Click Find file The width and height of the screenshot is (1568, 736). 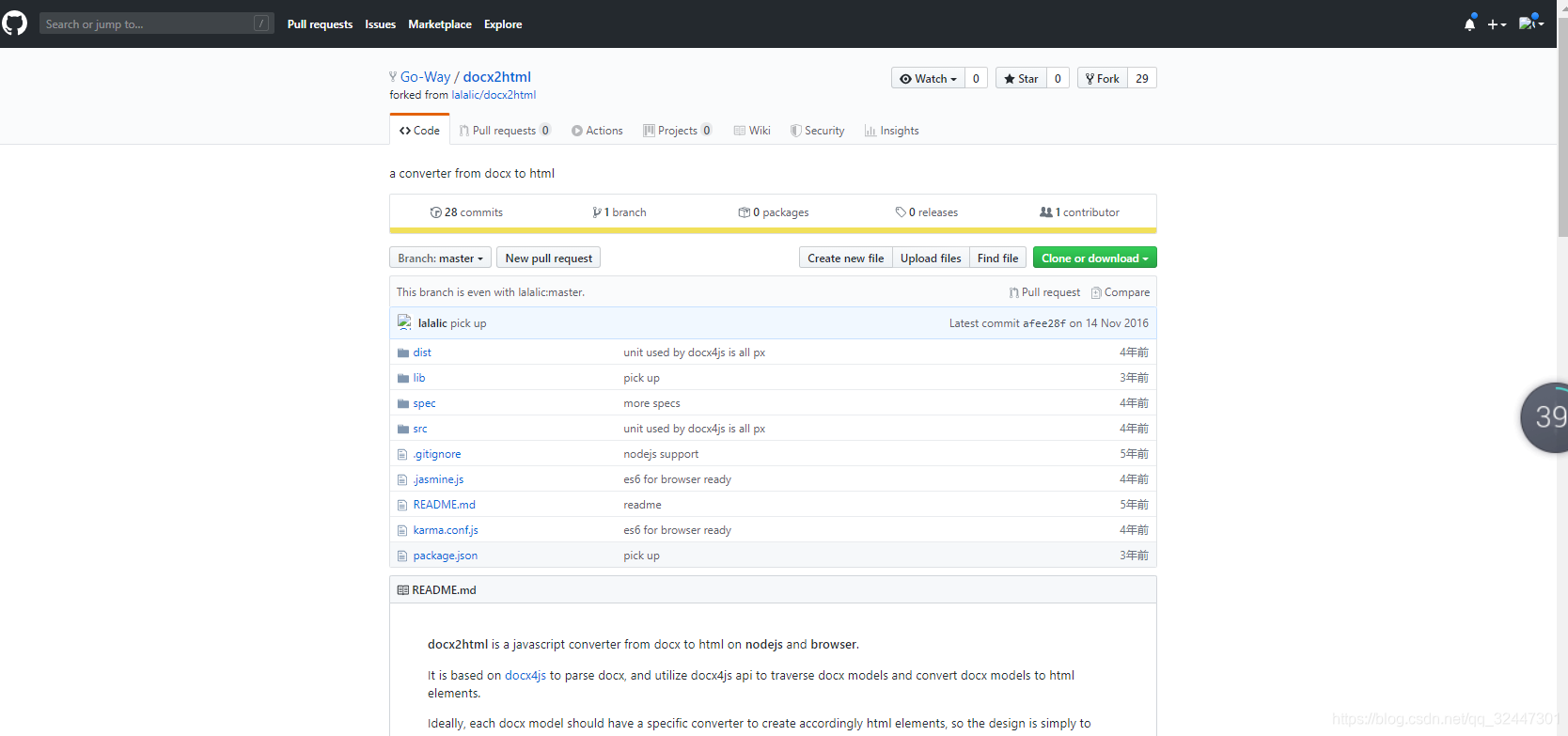(x=997, y=258)
